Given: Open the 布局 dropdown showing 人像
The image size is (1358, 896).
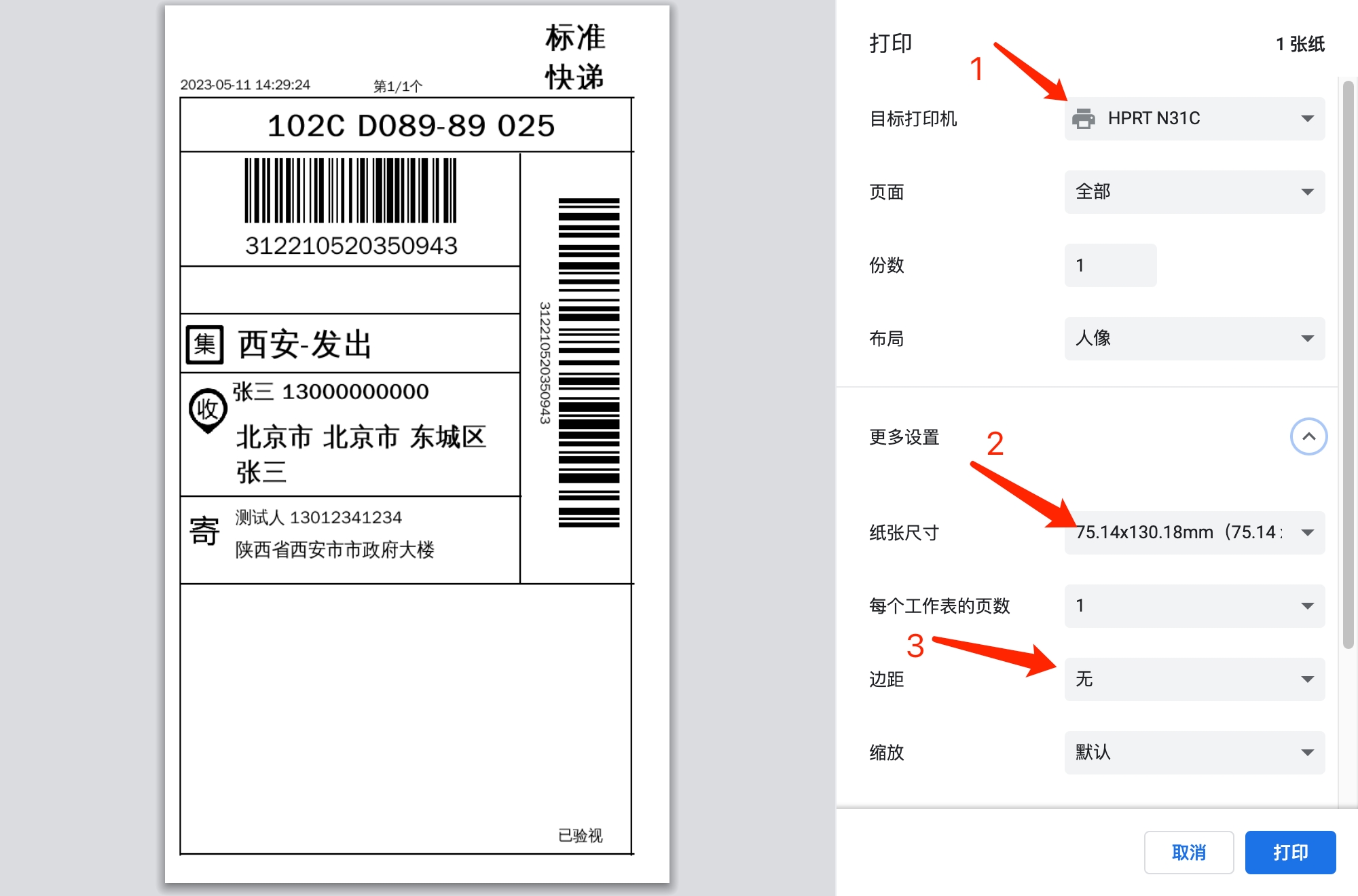Looking at the screenshot, I should coord(1194,339).
